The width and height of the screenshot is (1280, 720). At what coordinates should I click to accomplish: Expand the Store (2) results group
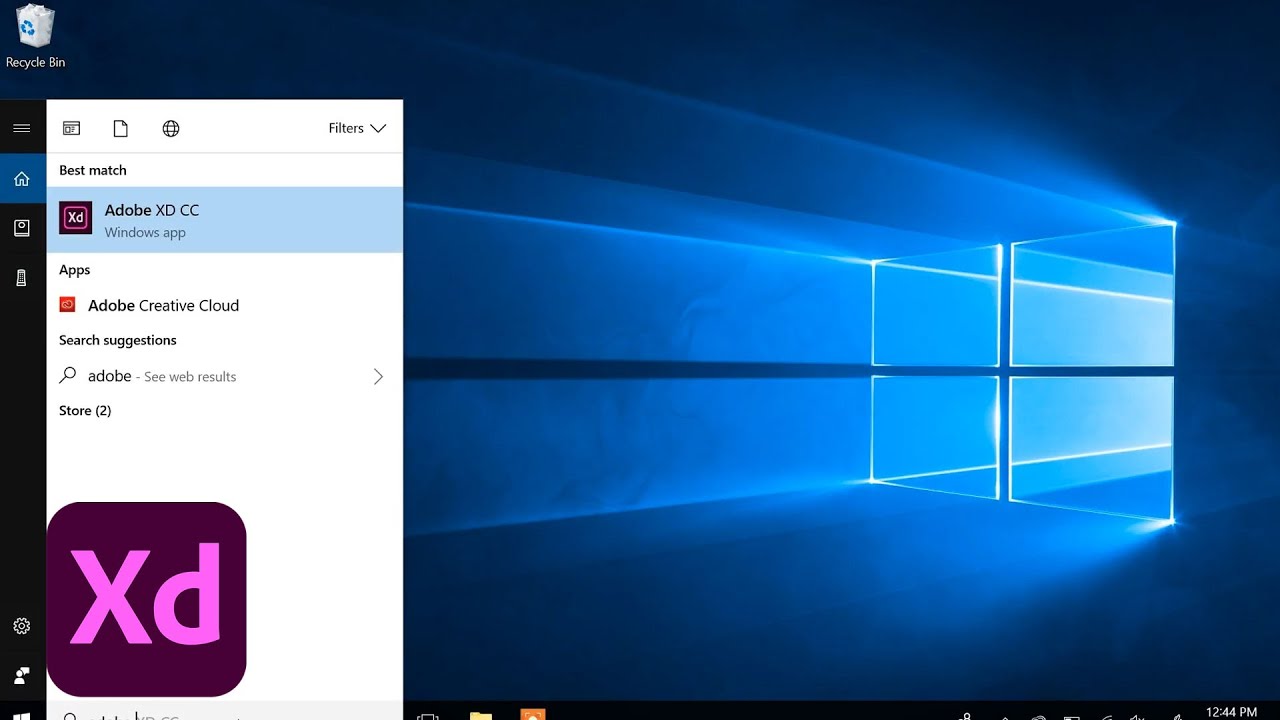click(85, 411)
